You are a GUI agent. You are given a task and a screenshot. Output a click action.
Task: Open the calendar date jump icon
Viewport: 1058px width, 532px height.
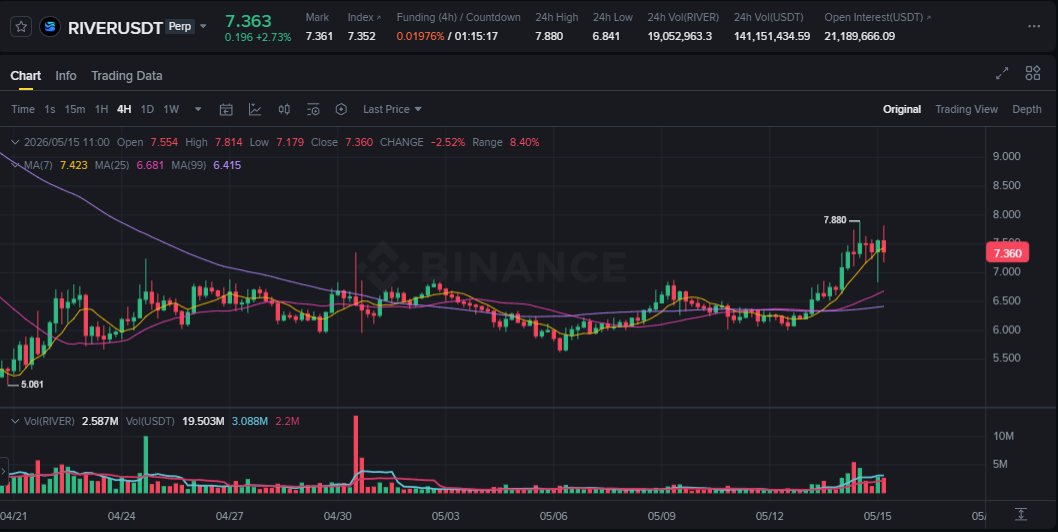click(226, 109)
